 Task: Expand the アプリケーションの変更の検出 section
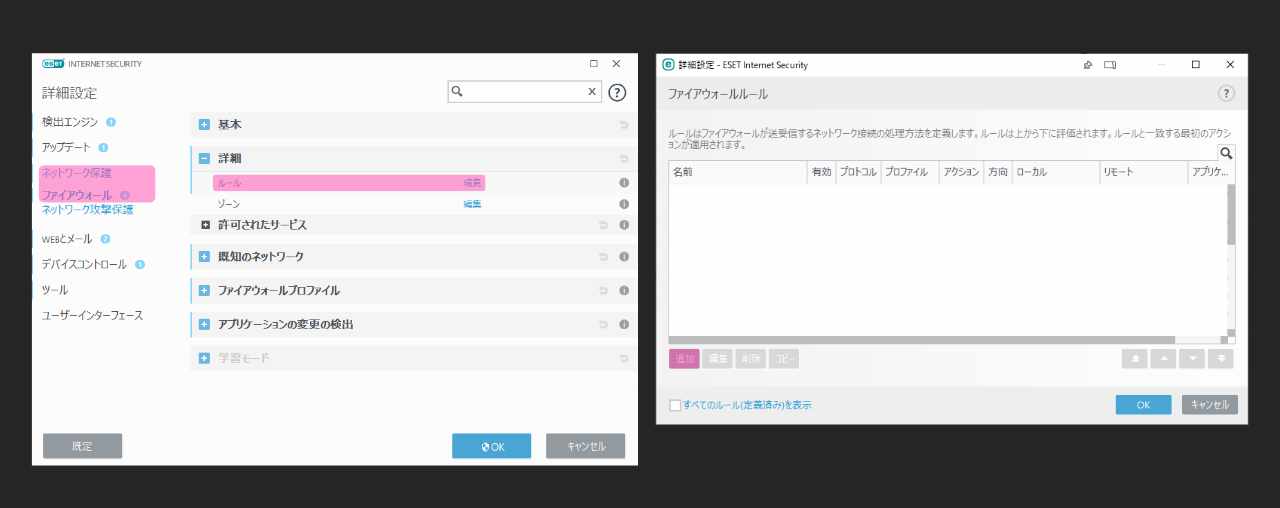tap(204, 325)
